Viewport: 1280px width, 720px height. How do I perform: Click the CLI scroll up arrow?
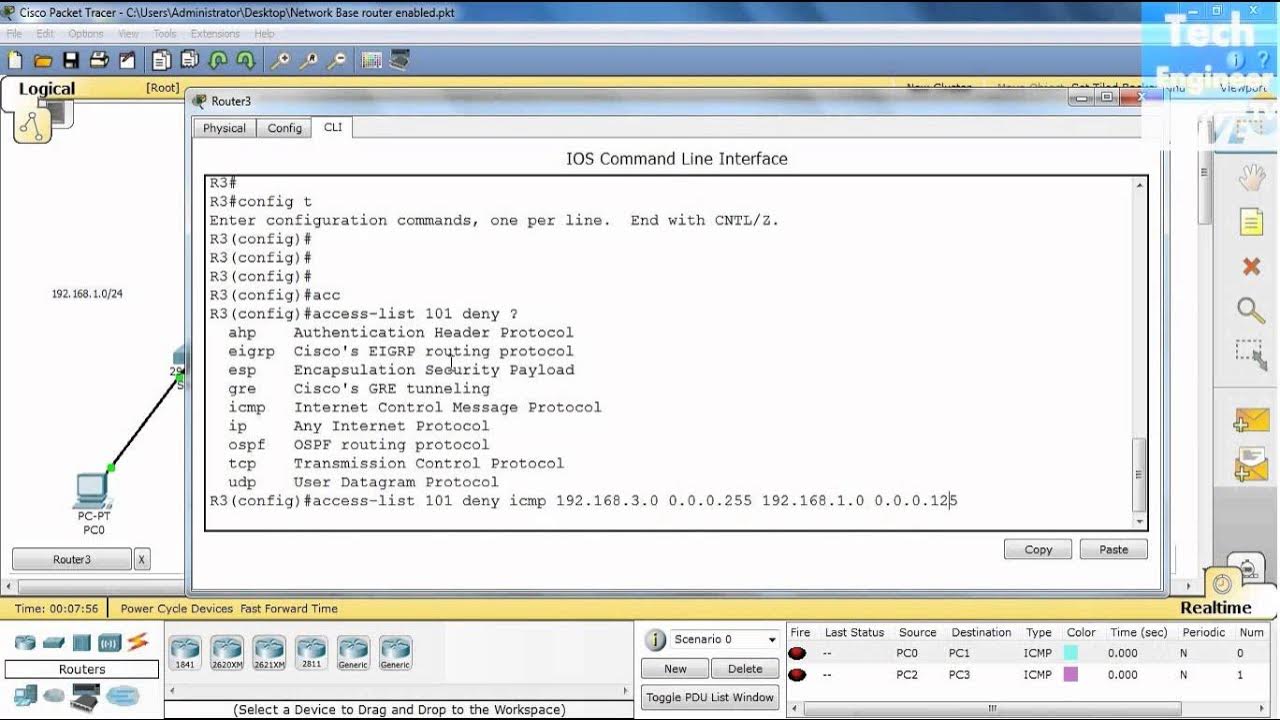click(x=1139, y=185)
